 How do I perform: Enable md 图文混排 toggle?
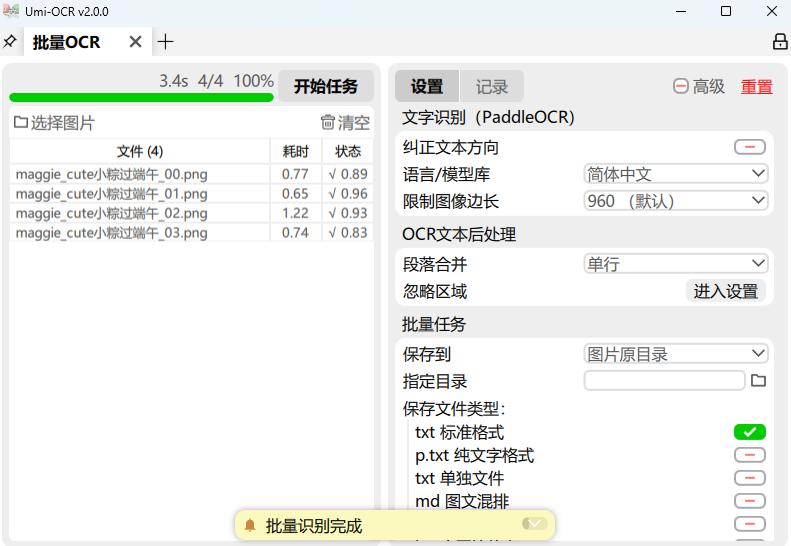[x=750, y=501]
